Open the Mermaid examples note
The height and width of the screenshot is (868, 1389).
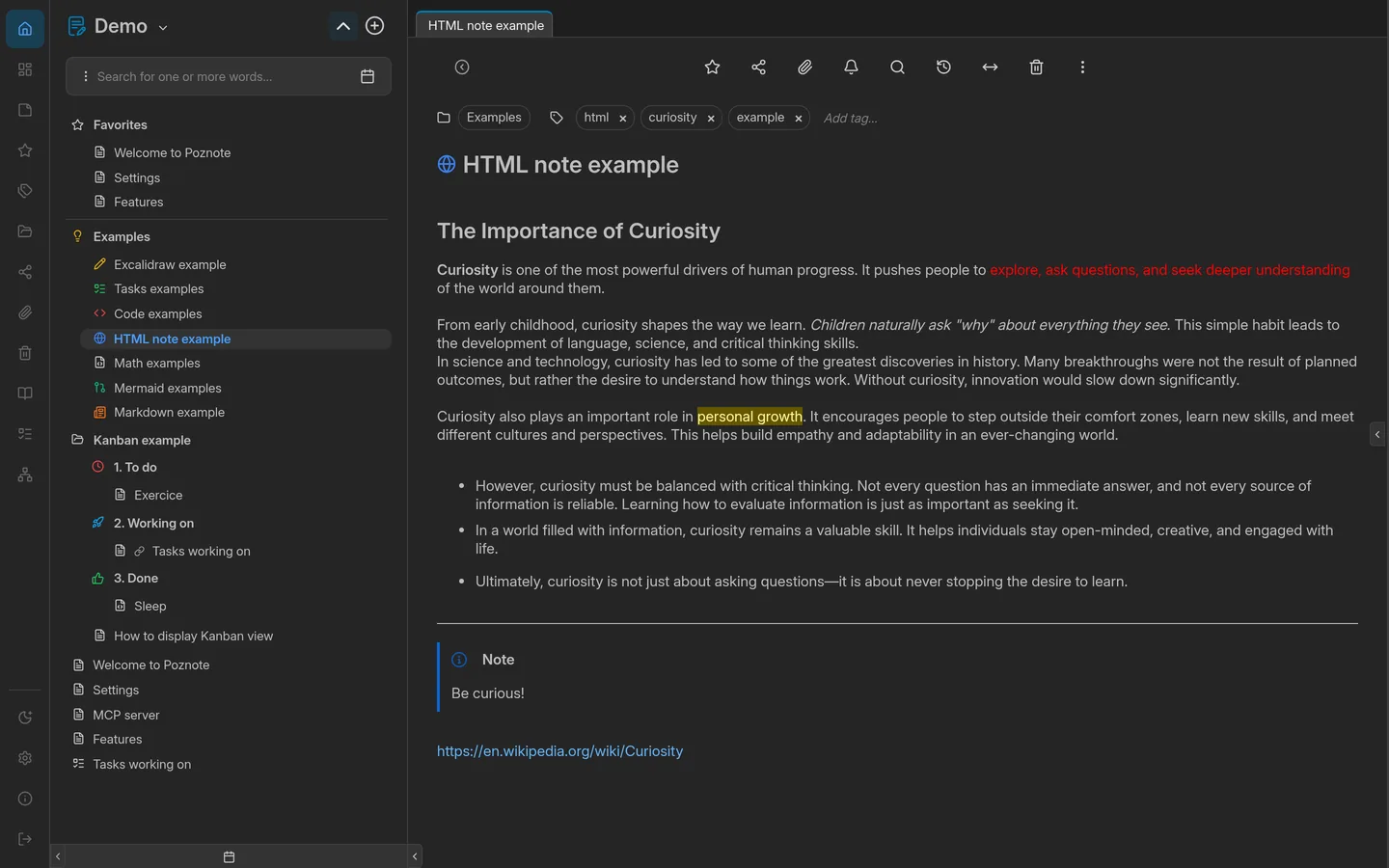pyautogui.click(x=168, y=388)
